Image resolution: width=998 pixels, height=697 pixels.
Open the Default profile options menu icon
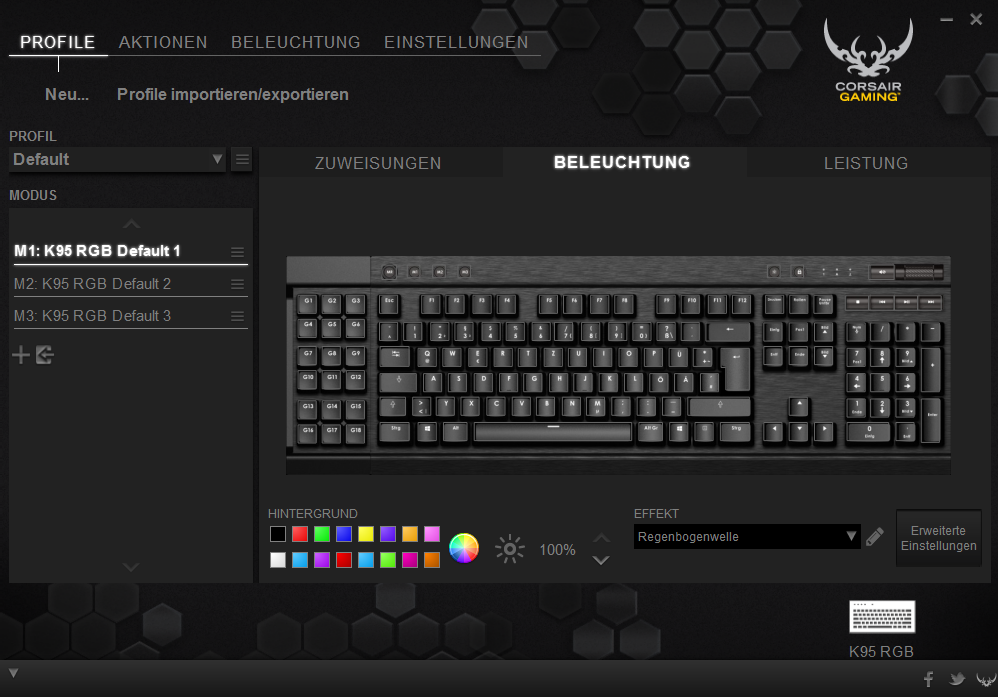pyautogui.click(x=242, y=159)
